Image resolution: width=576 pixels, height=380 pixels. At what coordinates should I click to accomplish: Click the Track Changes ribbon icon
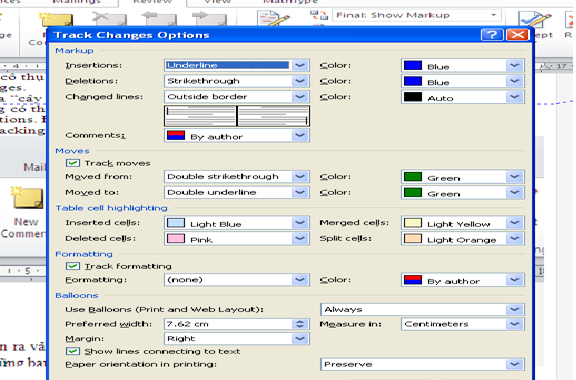tap(273, 18)
